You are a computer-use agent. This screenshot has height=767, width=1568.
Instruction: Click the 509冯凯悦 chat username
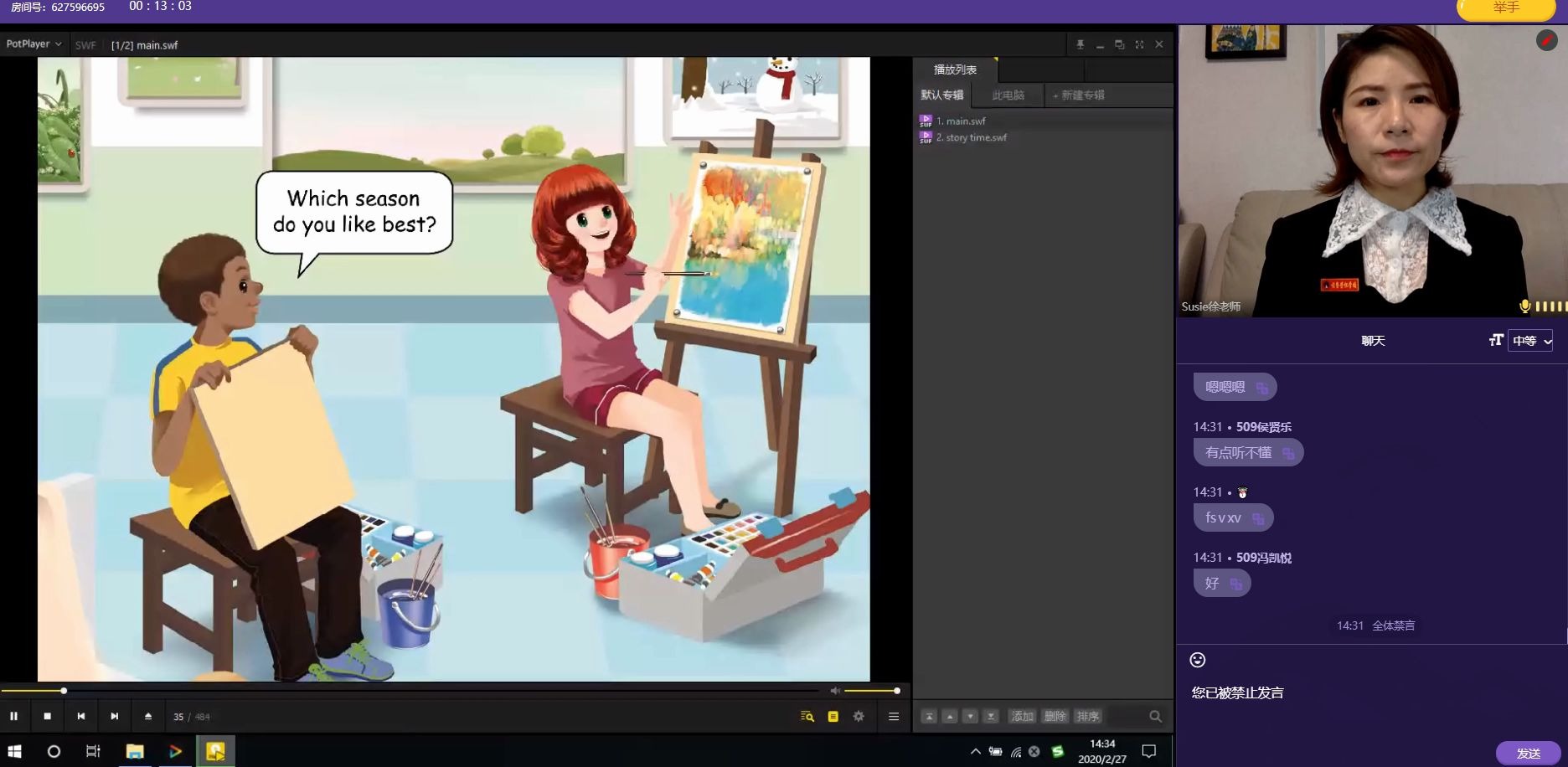point(1263,558)
